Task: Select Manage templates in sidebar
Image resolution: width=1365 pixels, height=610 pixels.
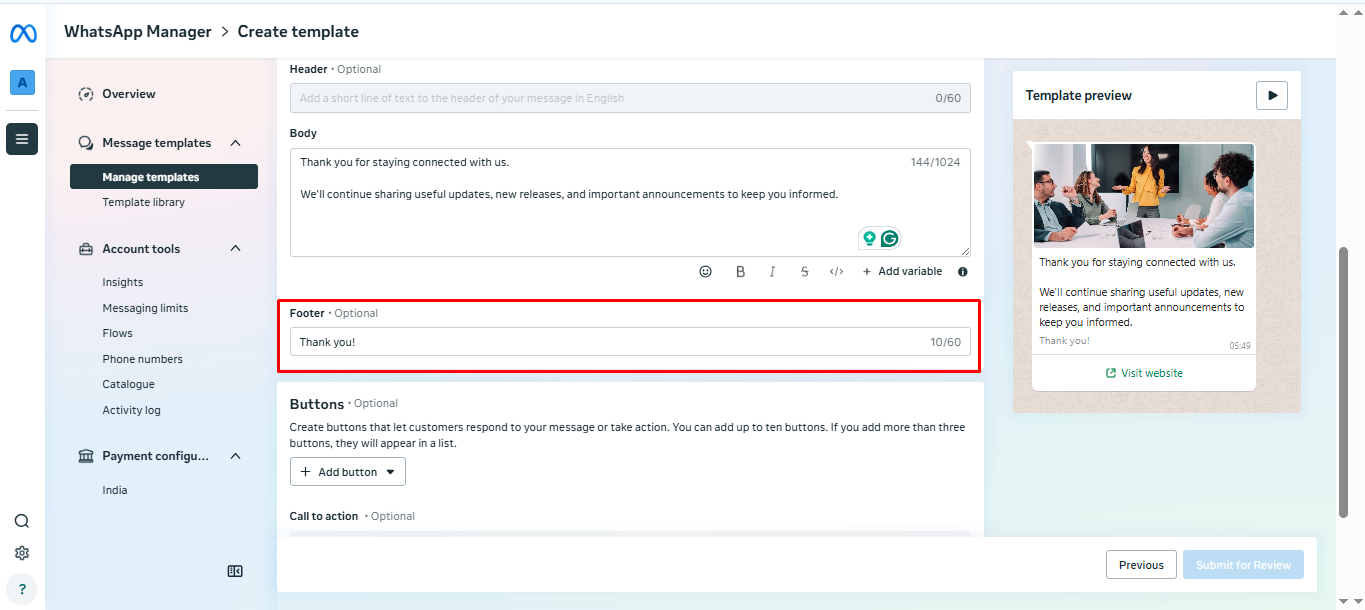Action: 164,177
